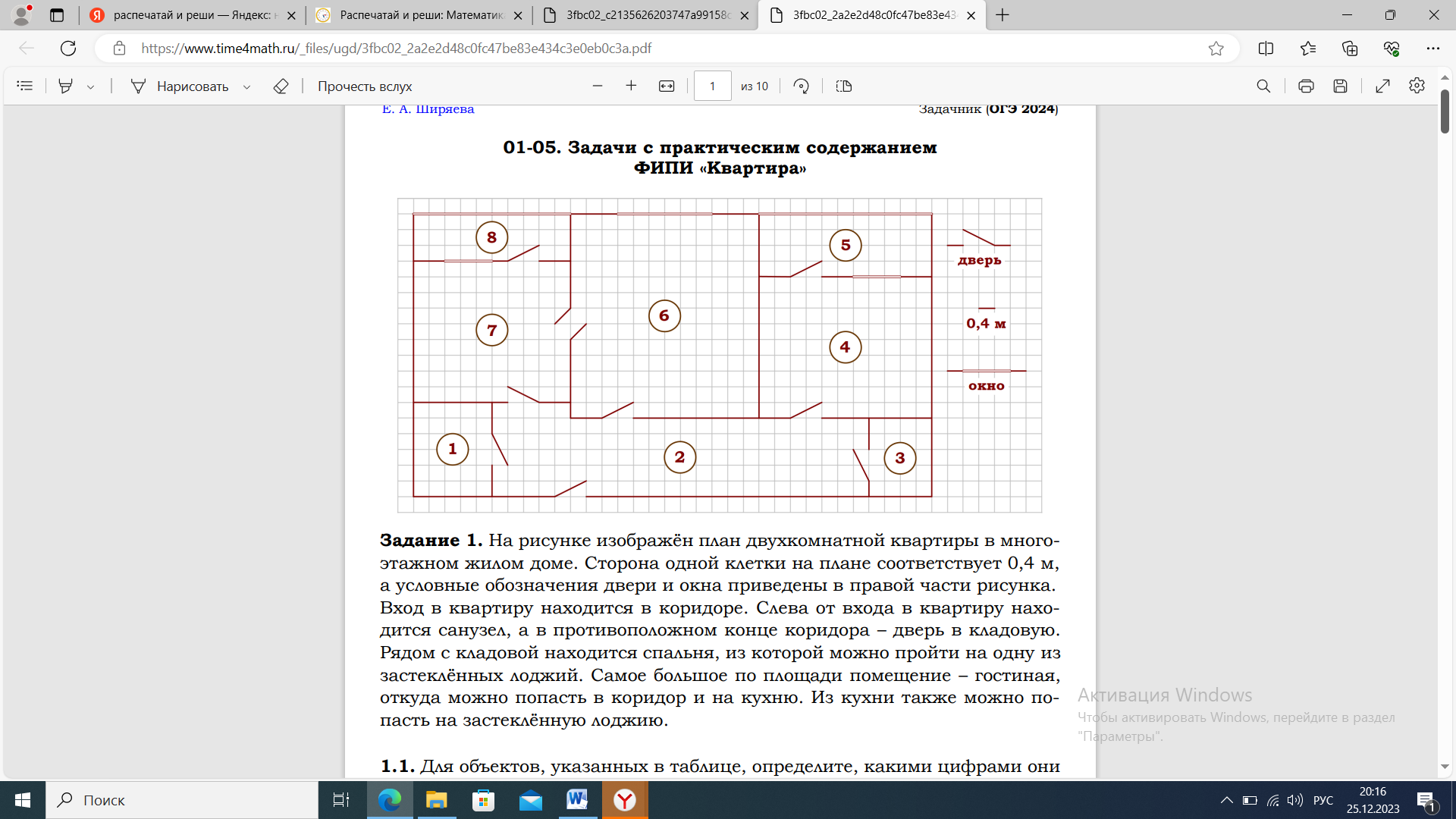Open PDF viewer settings gear
The height and width of the screenshot is (819, 1456).
pyautogui.click(x=1417, y=86)
